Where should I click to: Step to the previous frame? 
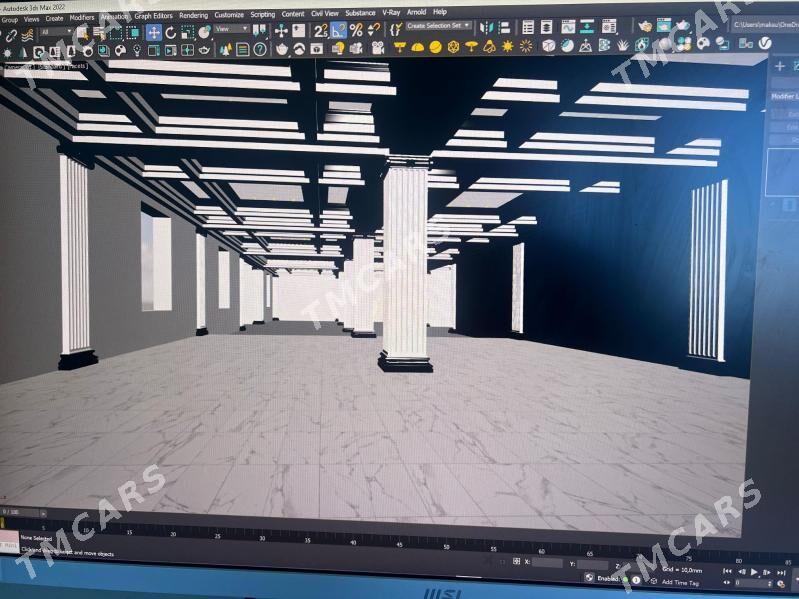[x=741, y=573]
